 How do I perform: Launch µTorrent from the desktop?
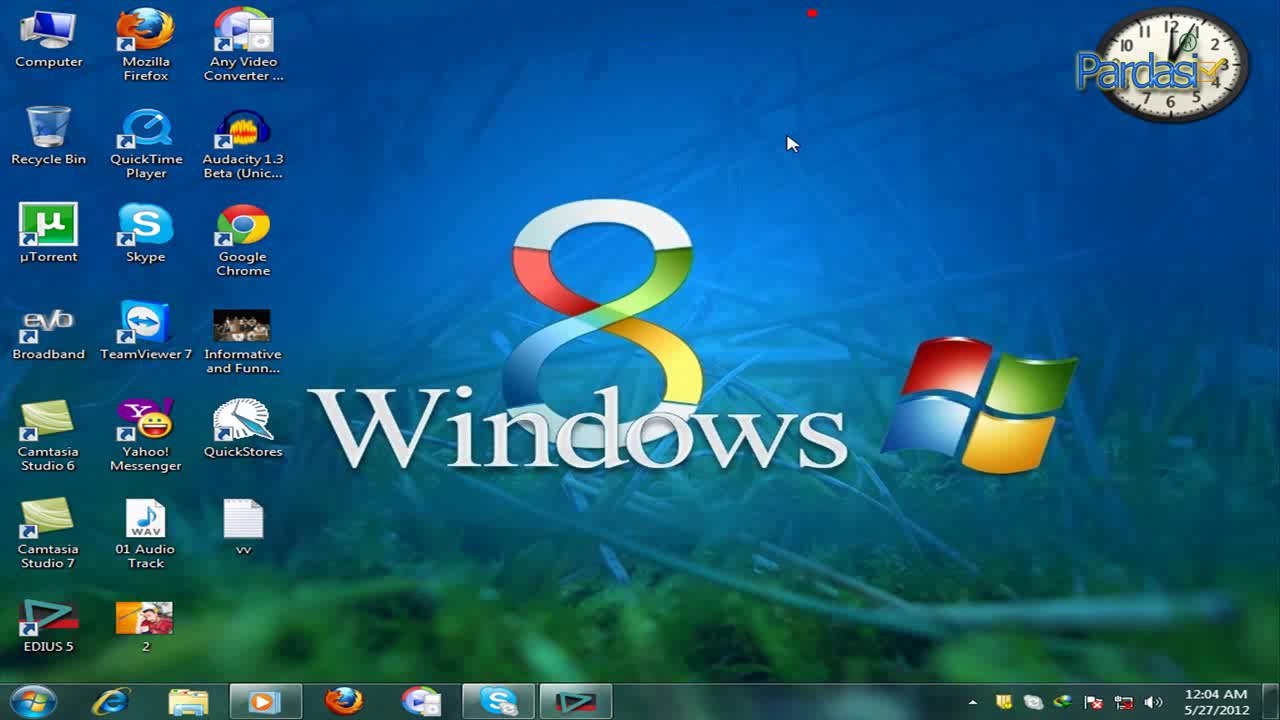click(x=48, y=234)
